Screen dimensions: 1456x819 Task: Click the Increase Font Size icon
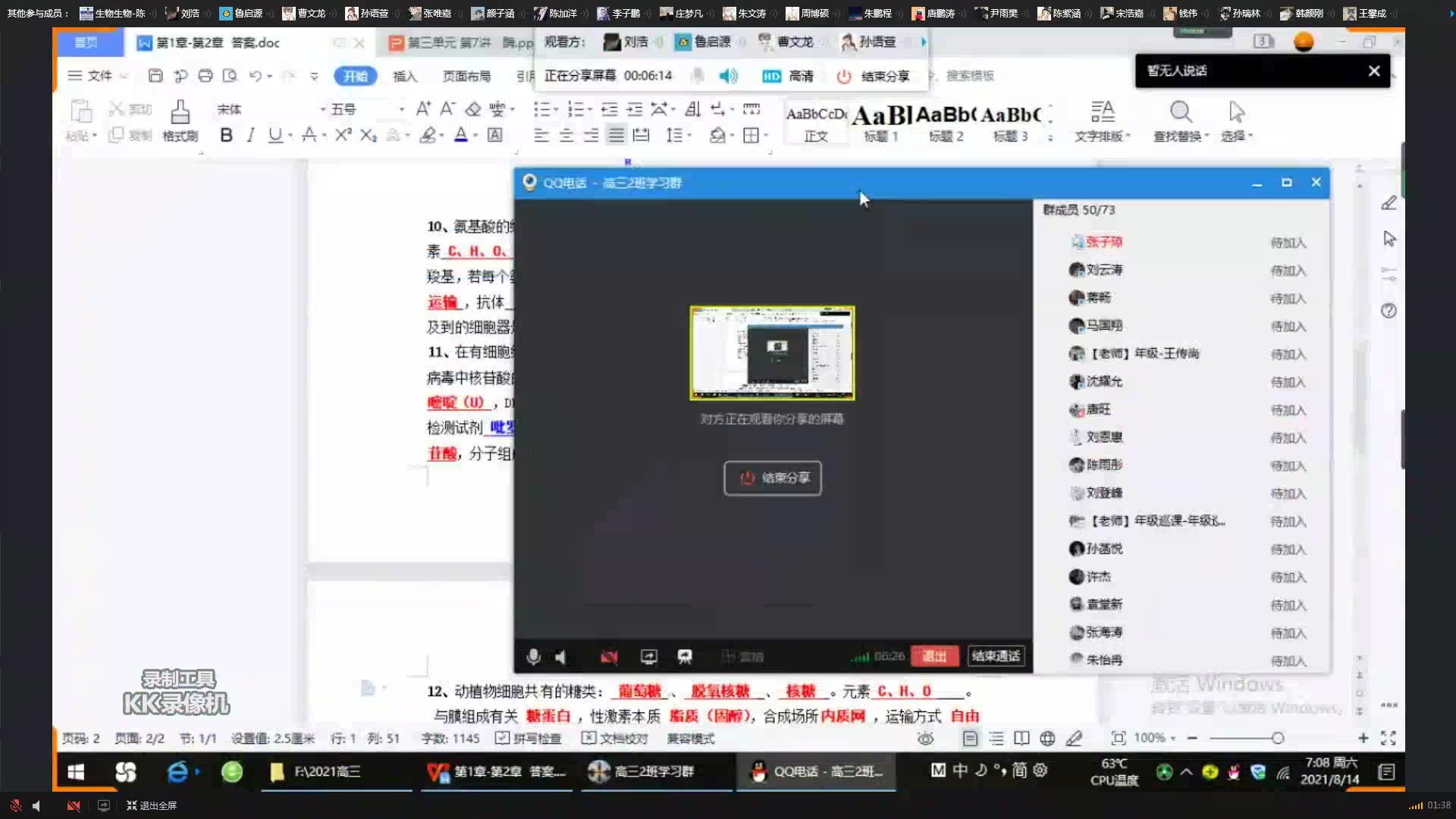(423, 109)
